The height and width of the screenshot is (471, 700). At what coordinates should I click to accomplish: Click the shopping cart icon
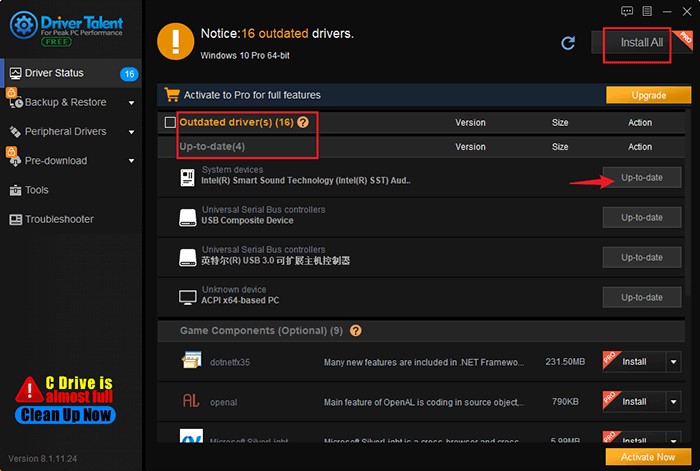tap(172, 95)
